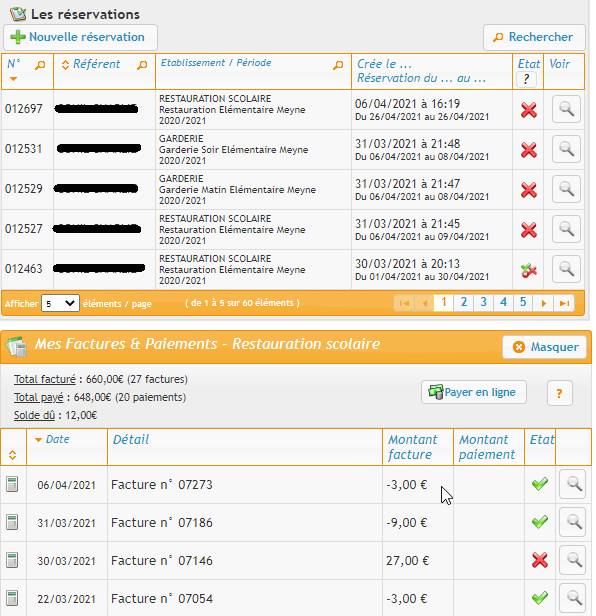Open the Rechercher search button
This screenshot has height=616, width=596.
(x=534, y=37)
